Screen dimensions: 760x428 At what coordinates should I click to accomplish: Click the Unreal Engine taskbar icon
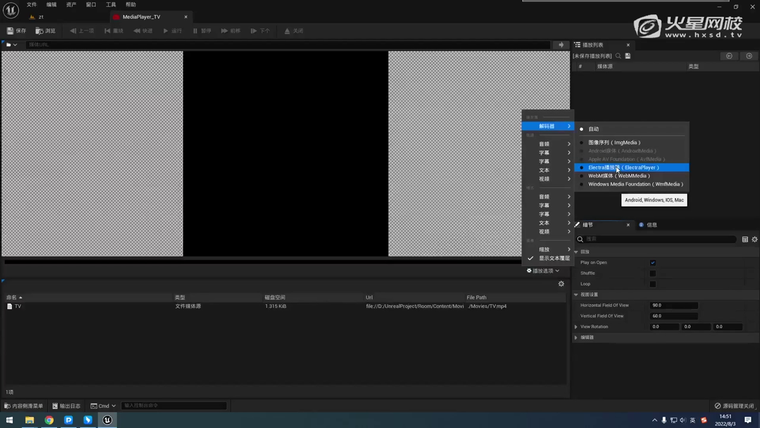[107, 420]
